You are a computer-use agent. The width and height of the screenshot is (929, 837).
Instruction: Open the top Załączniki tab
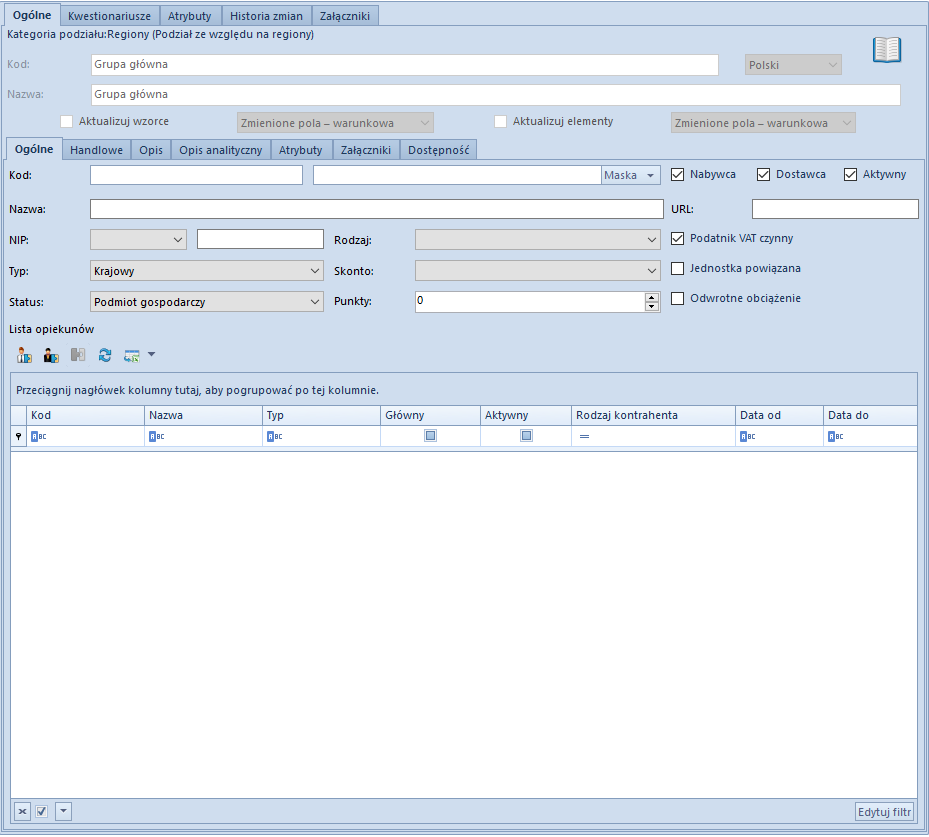[345, 16]
